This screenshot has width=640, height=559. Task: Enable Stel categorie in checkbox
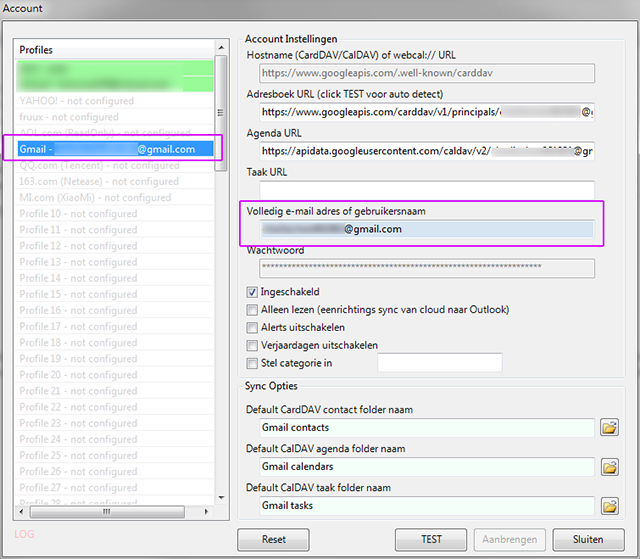tap(252, 363)
